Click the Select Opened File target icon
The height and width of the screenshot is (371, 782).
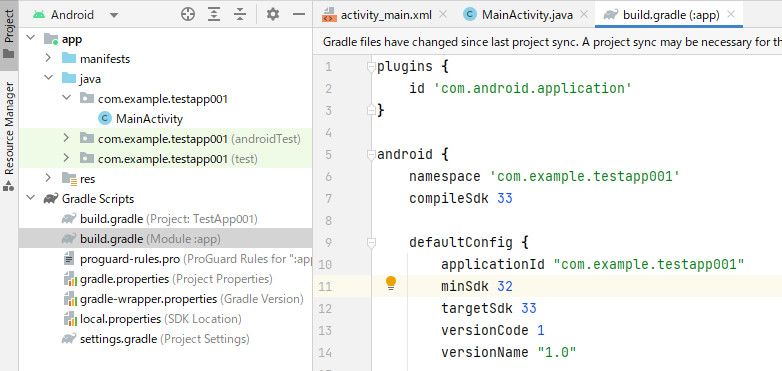[x=188, y=14]
